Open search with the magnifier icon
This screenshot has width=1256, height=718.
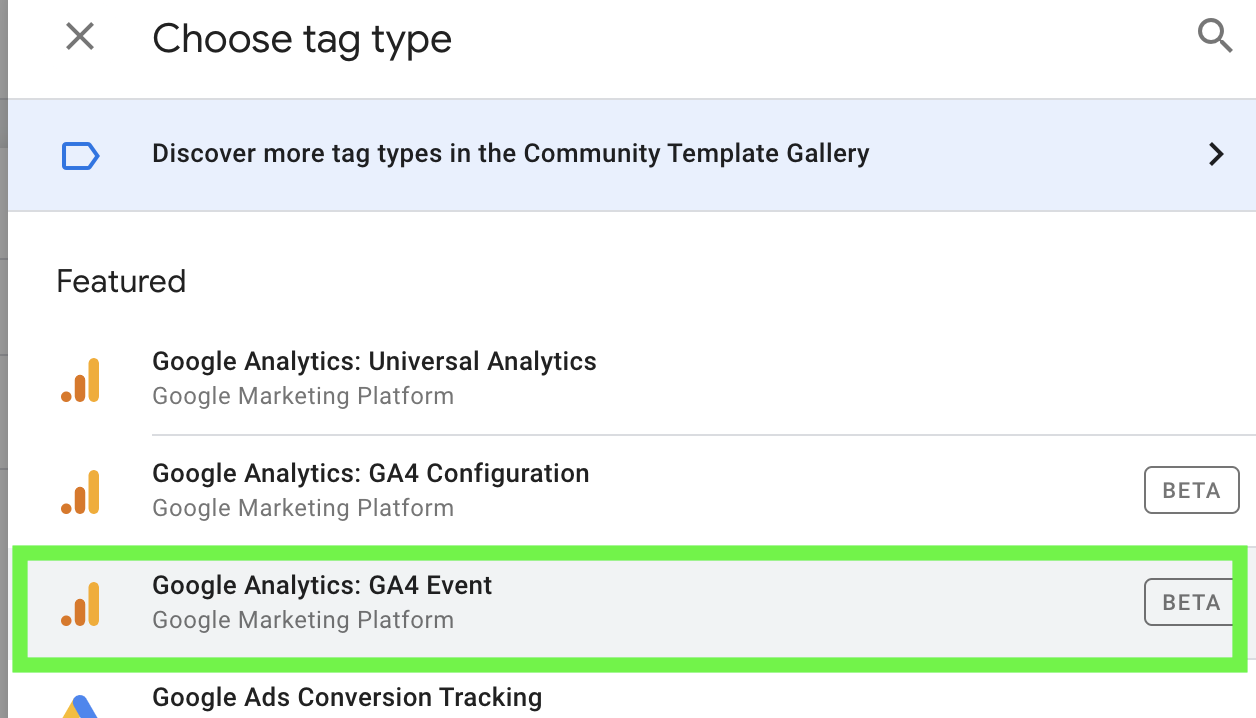(x=1215, y=37)
